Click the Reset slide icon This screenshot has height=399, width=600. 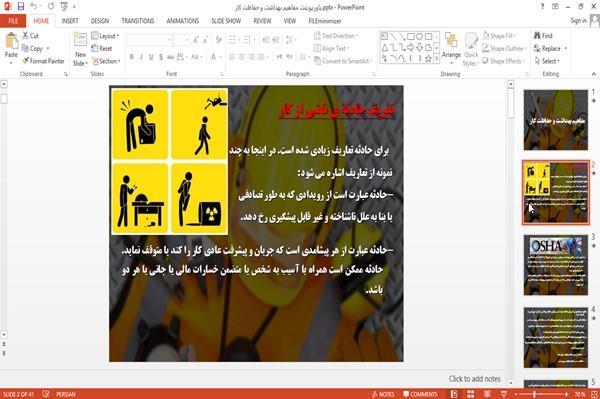click(x=102, y=49)
